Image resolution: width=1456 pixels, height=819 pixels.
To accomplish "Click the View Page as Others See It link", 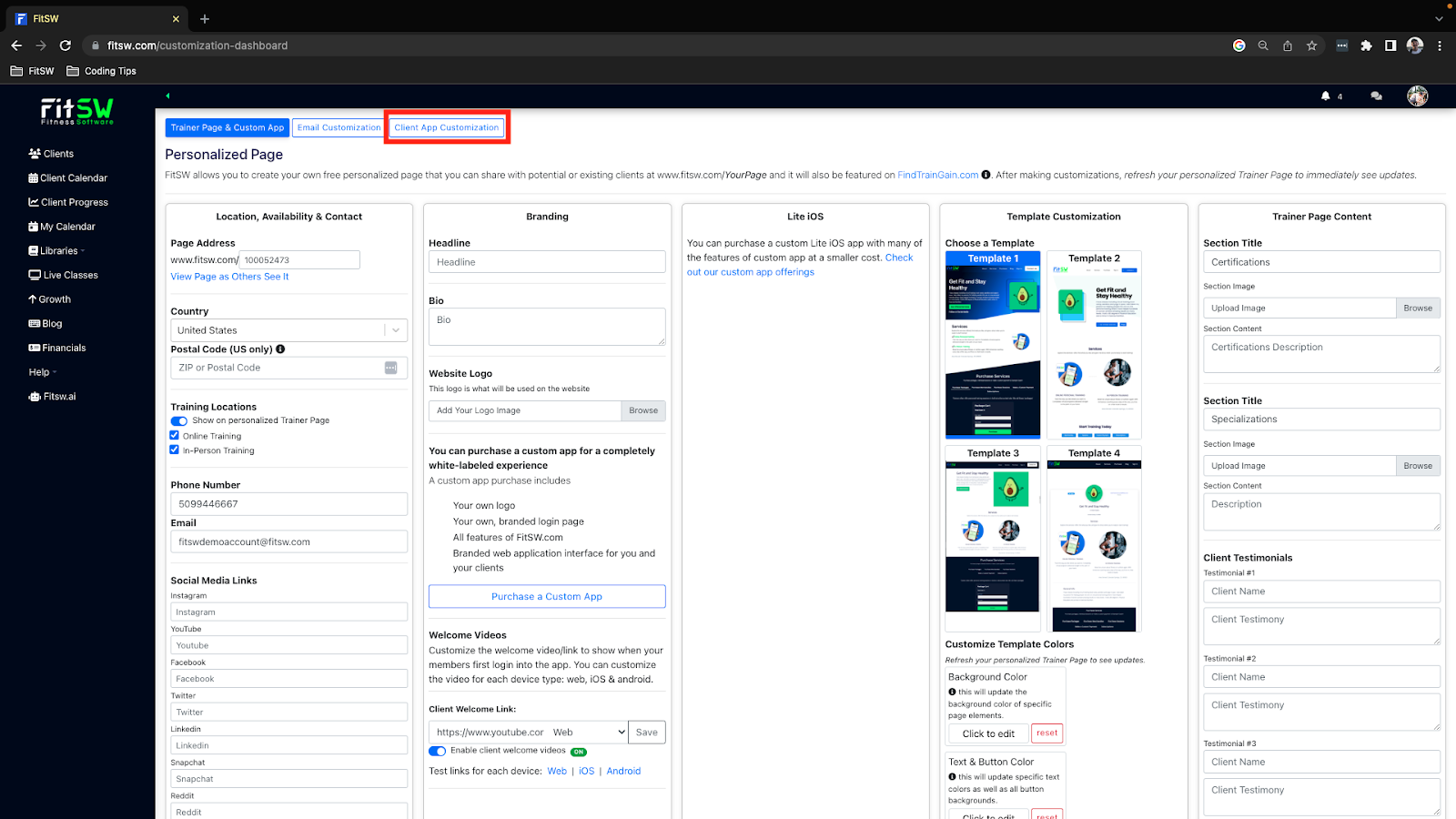I will click(x=229, y=277).
